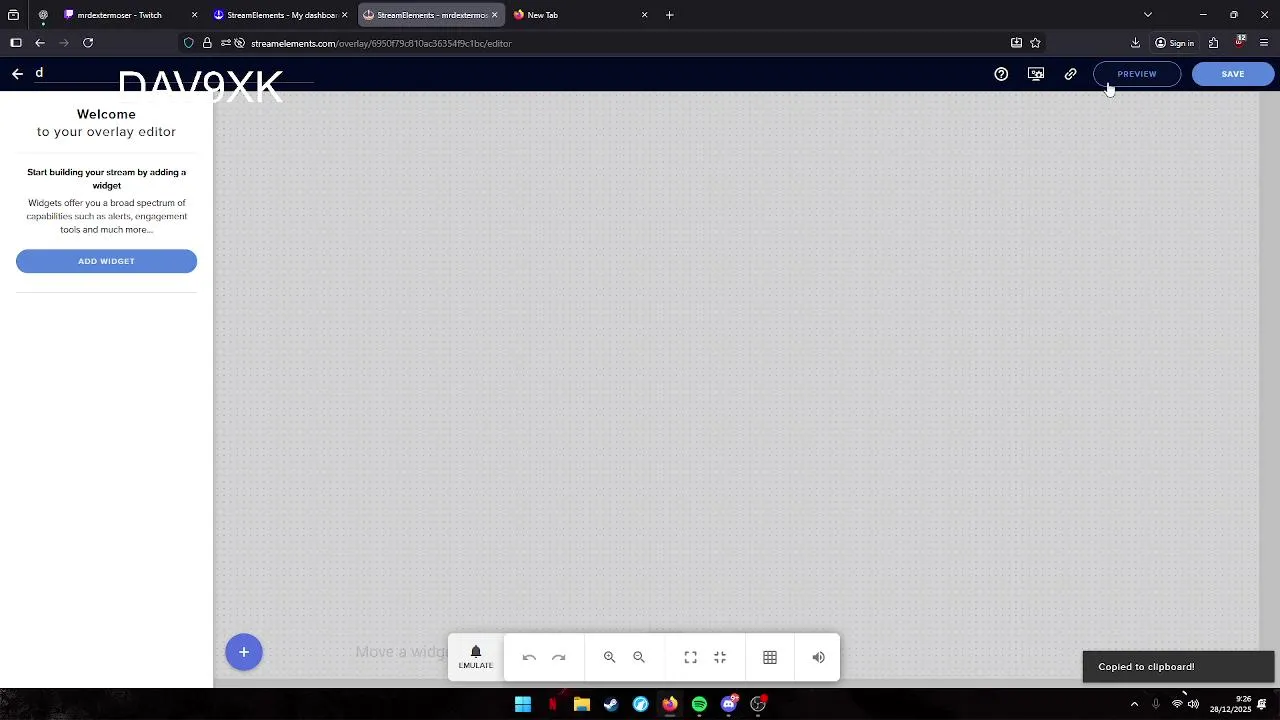Click the site padlock icon

[207, 43]
